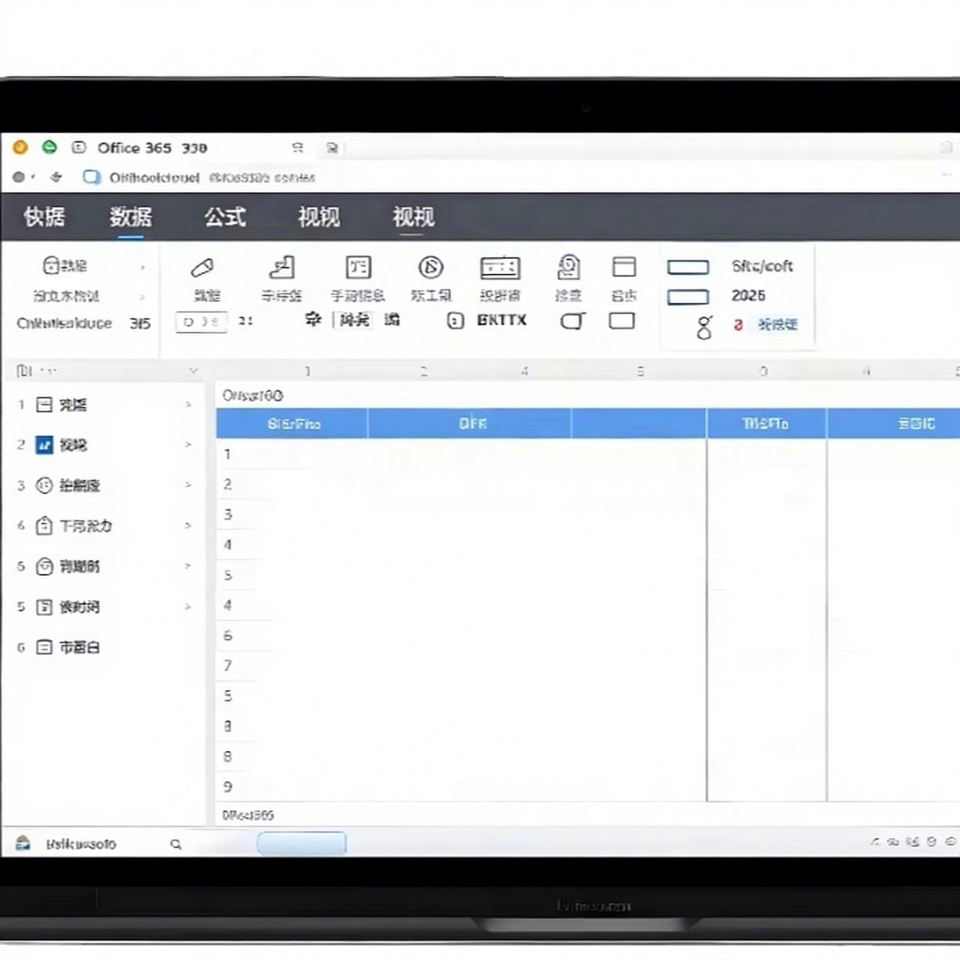
Task: Select the document icon in the second row numbered 5
Action: pos(44,607)
